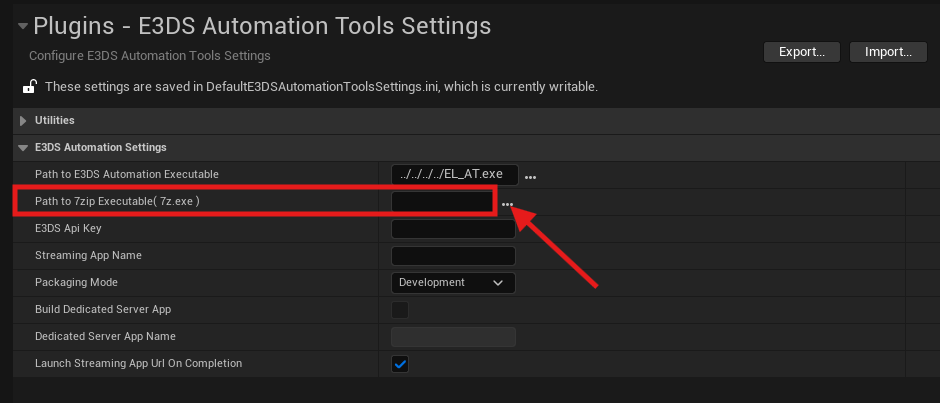
Task: Click the E3DS Automation Executable path field
Action: [454, 175]
